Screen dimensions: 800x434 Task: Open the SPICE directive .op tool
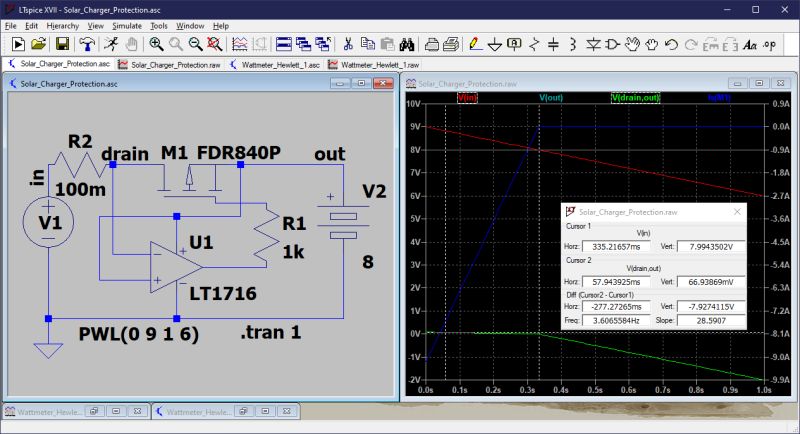(769, 44)
